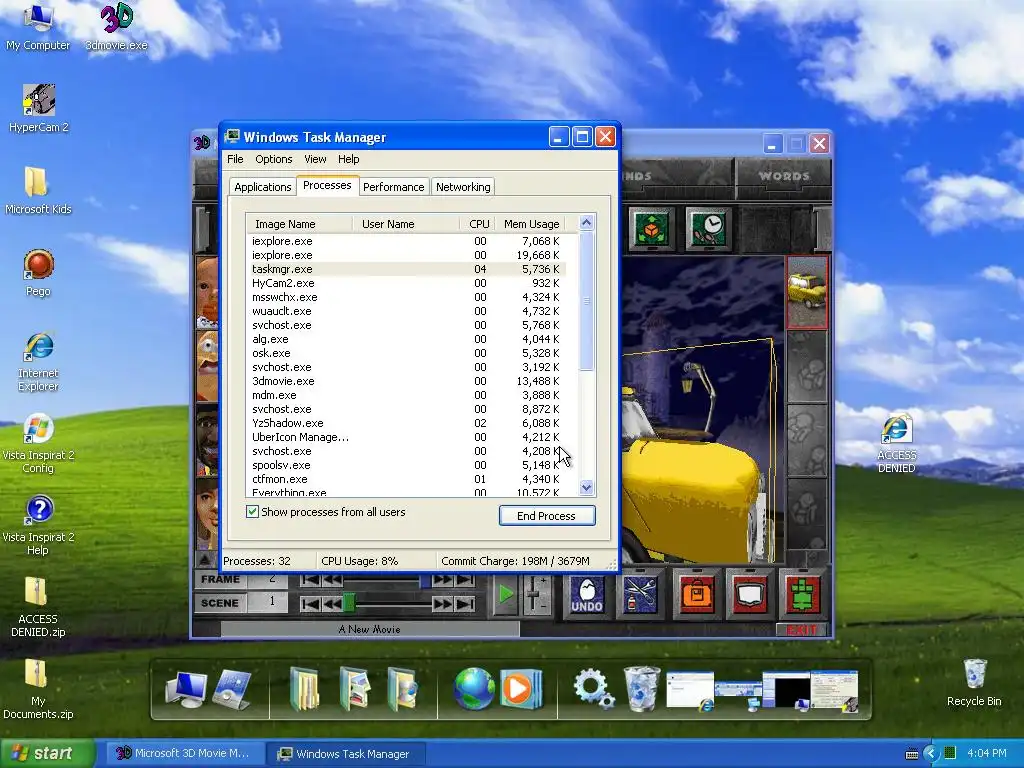
Task: Click the recycle bin icon in the dock
Action: click(x=641, y=688)
